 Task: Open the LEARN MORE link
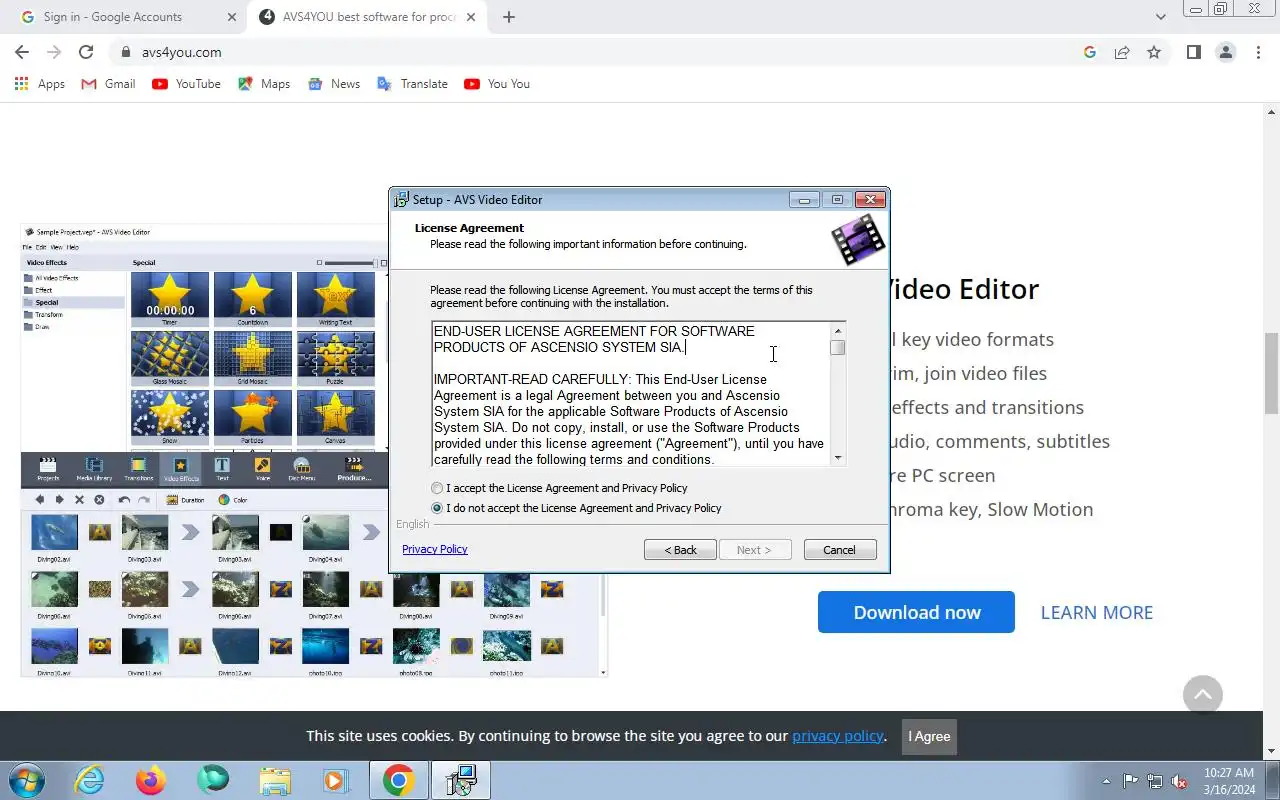point(1097,612)
